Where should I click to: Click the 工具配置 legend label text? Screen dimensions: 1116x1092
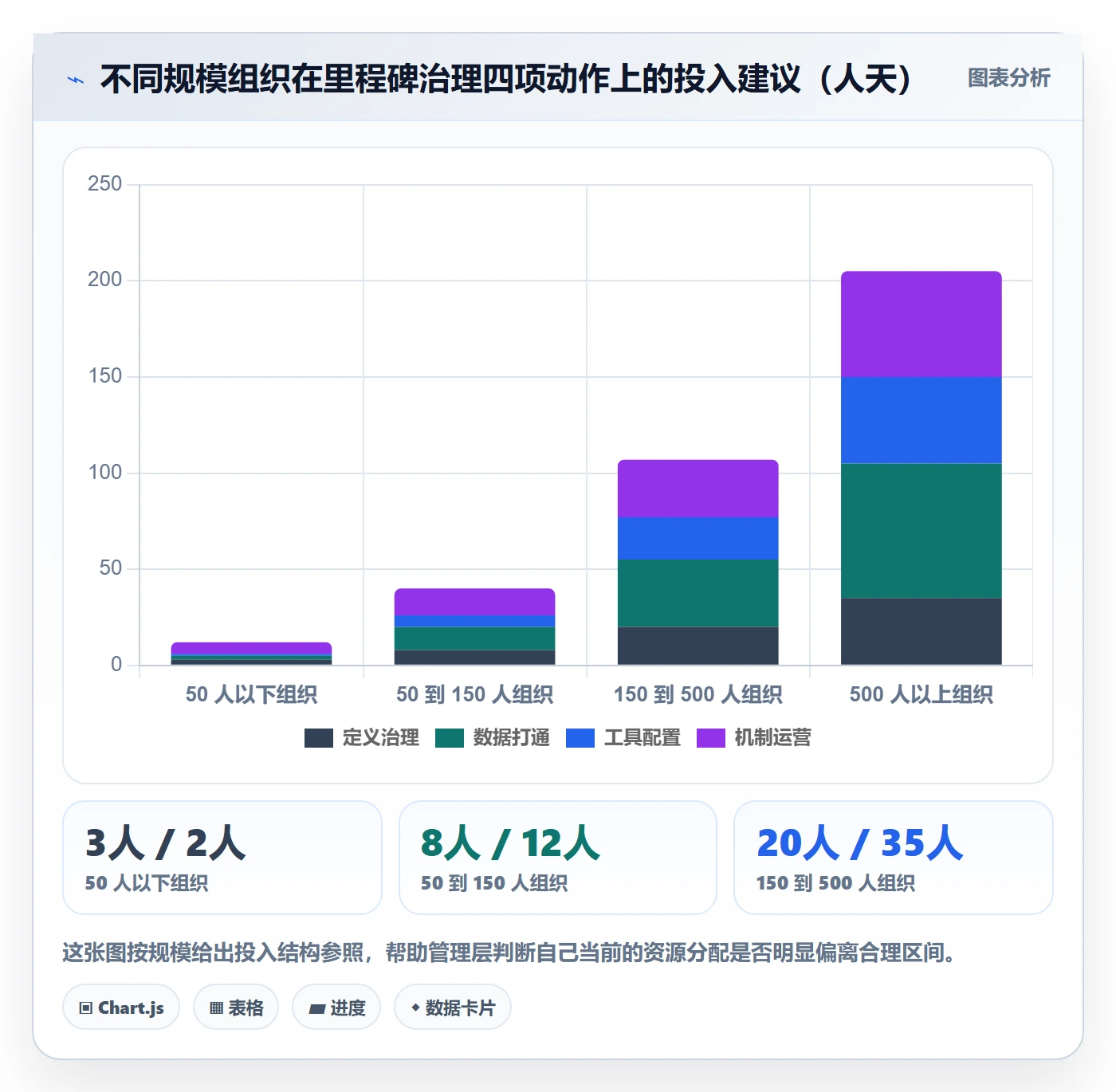pos(642,738)
